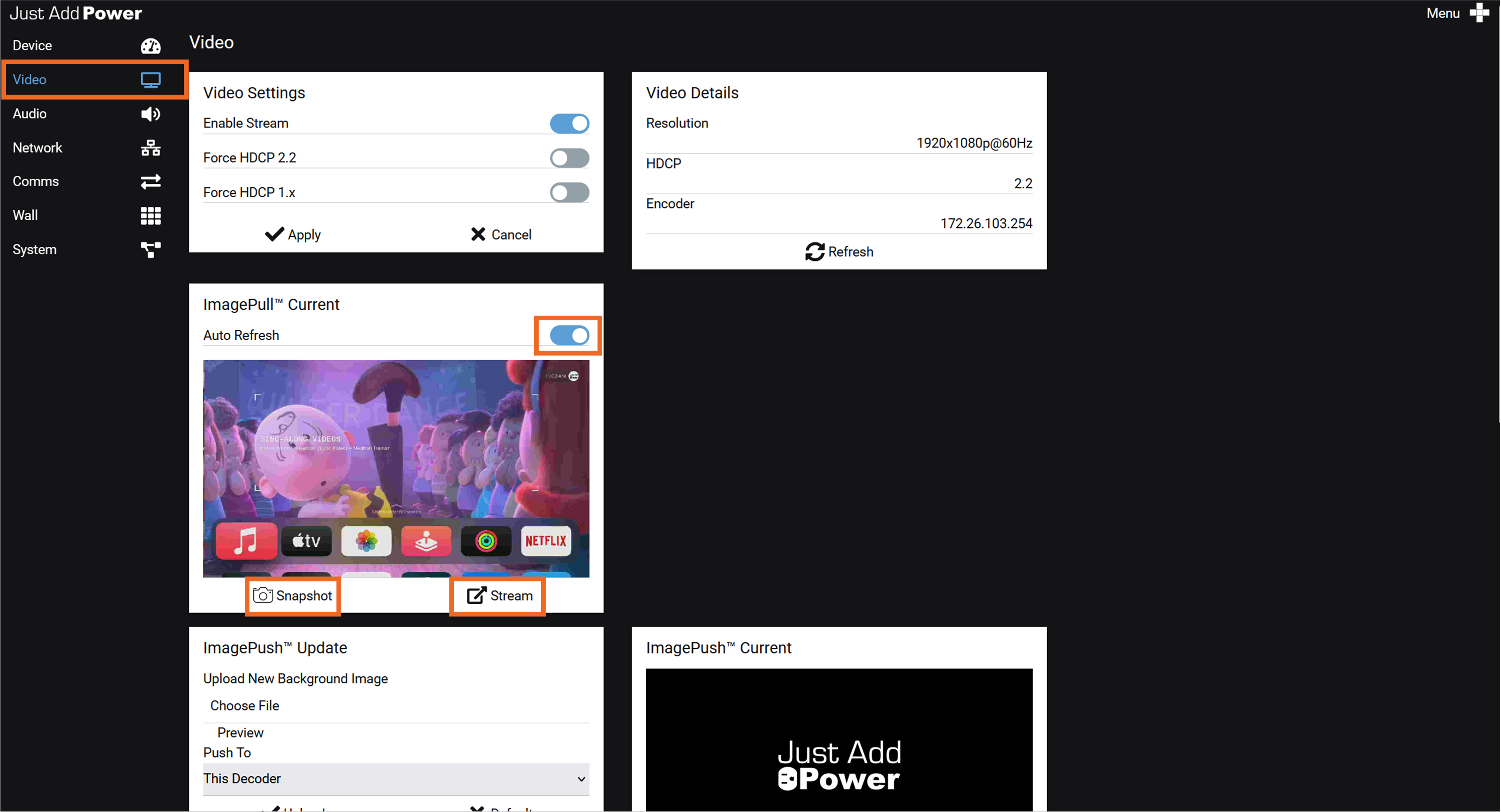Click the Photos app icon in preview

coord(366,541)
